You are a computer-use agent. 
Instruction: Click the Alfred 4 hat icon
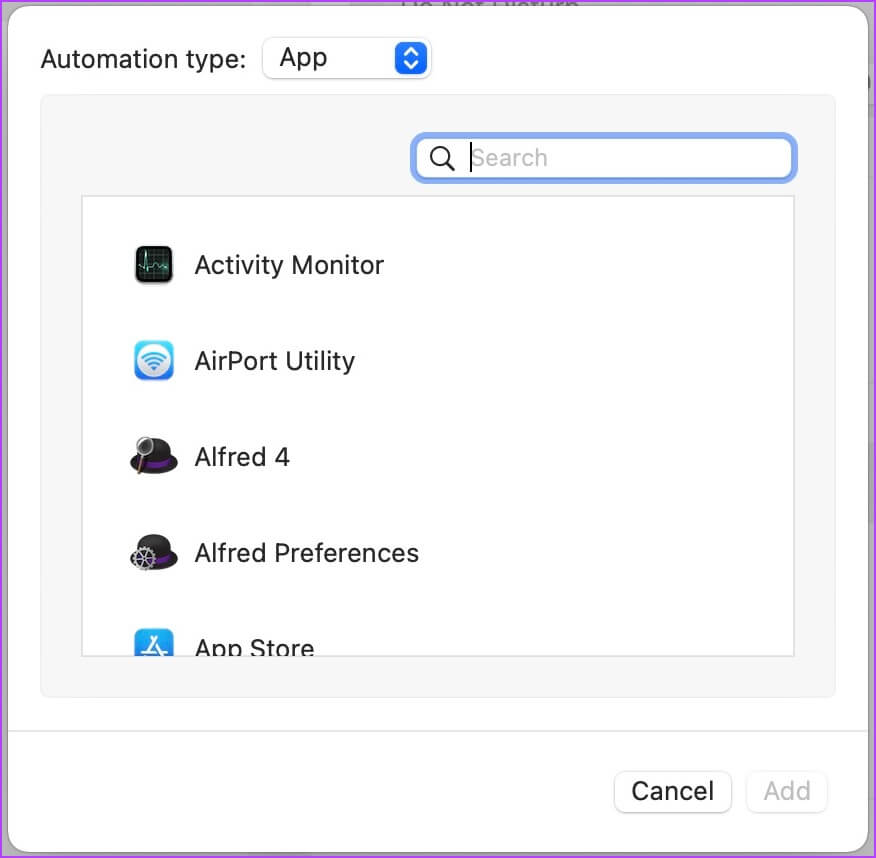[154, 456]
